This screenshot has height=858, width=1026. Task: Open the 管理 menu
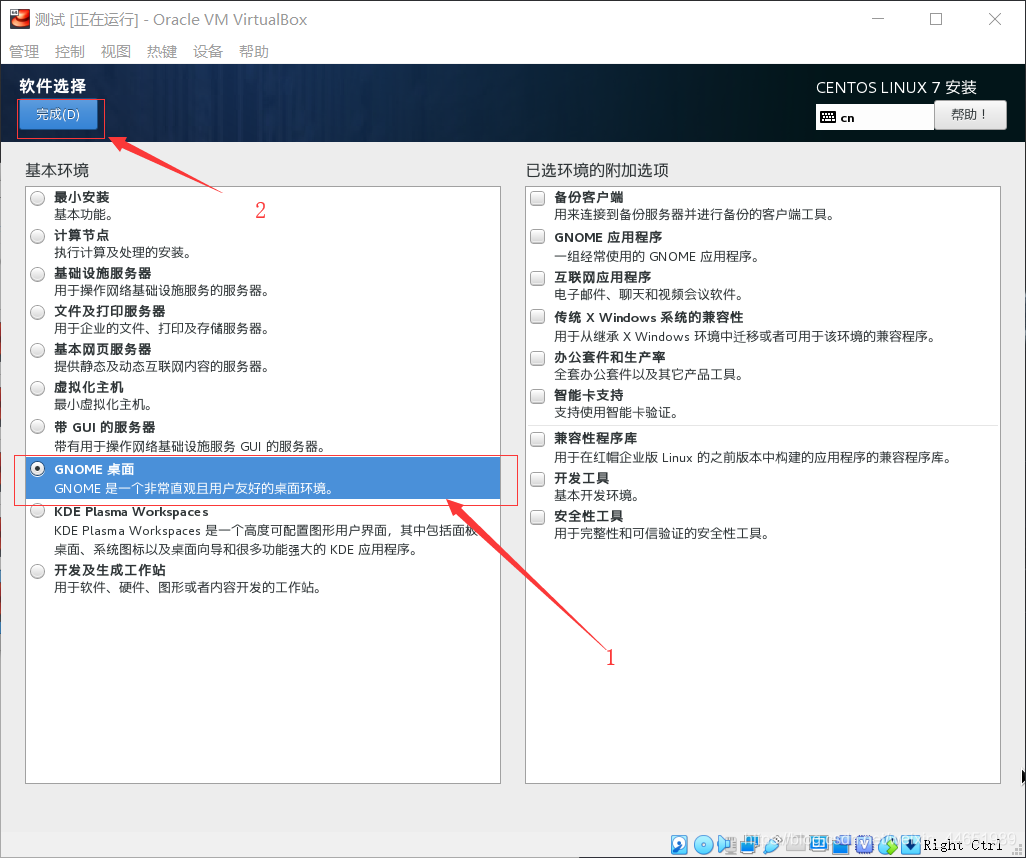pos(24,51)
